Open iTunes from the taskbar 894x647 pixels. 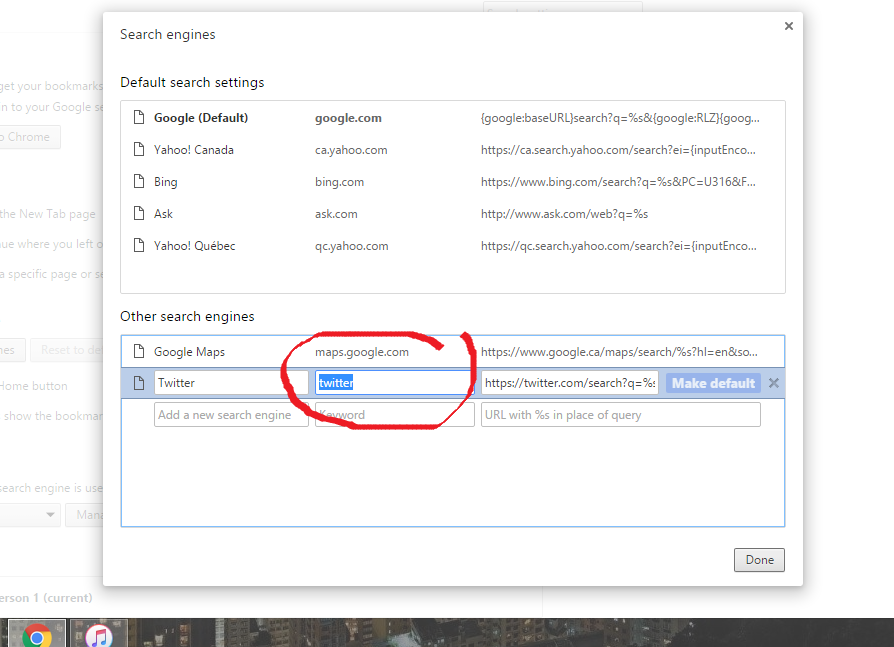coord(99,634)
